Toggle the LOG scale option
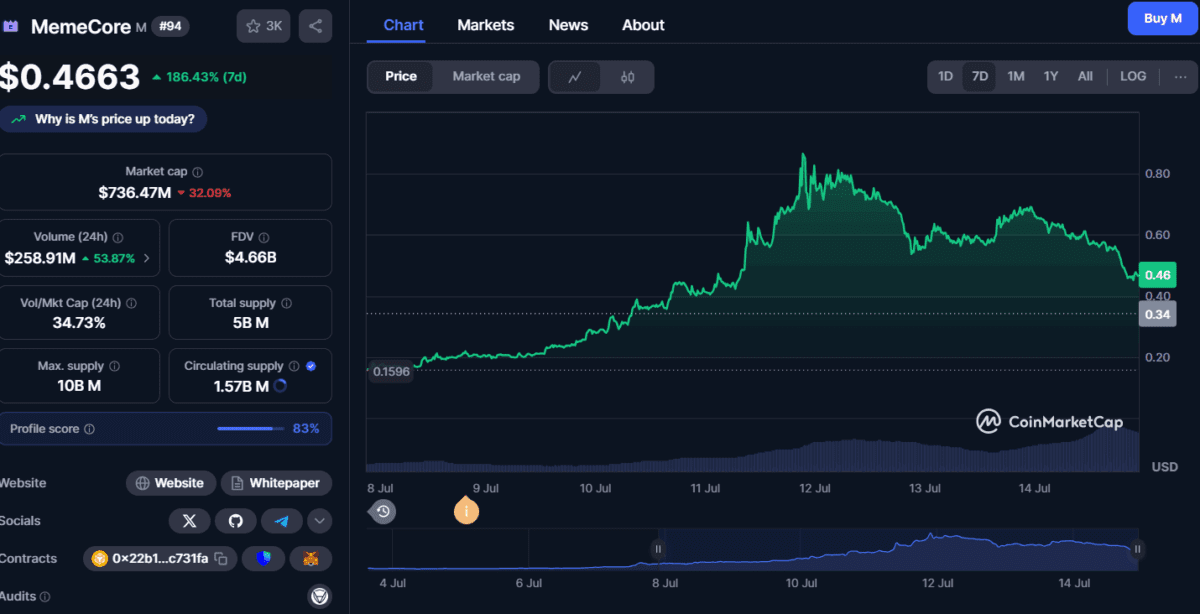1200x614 pixels. (x=1133, y=77)
